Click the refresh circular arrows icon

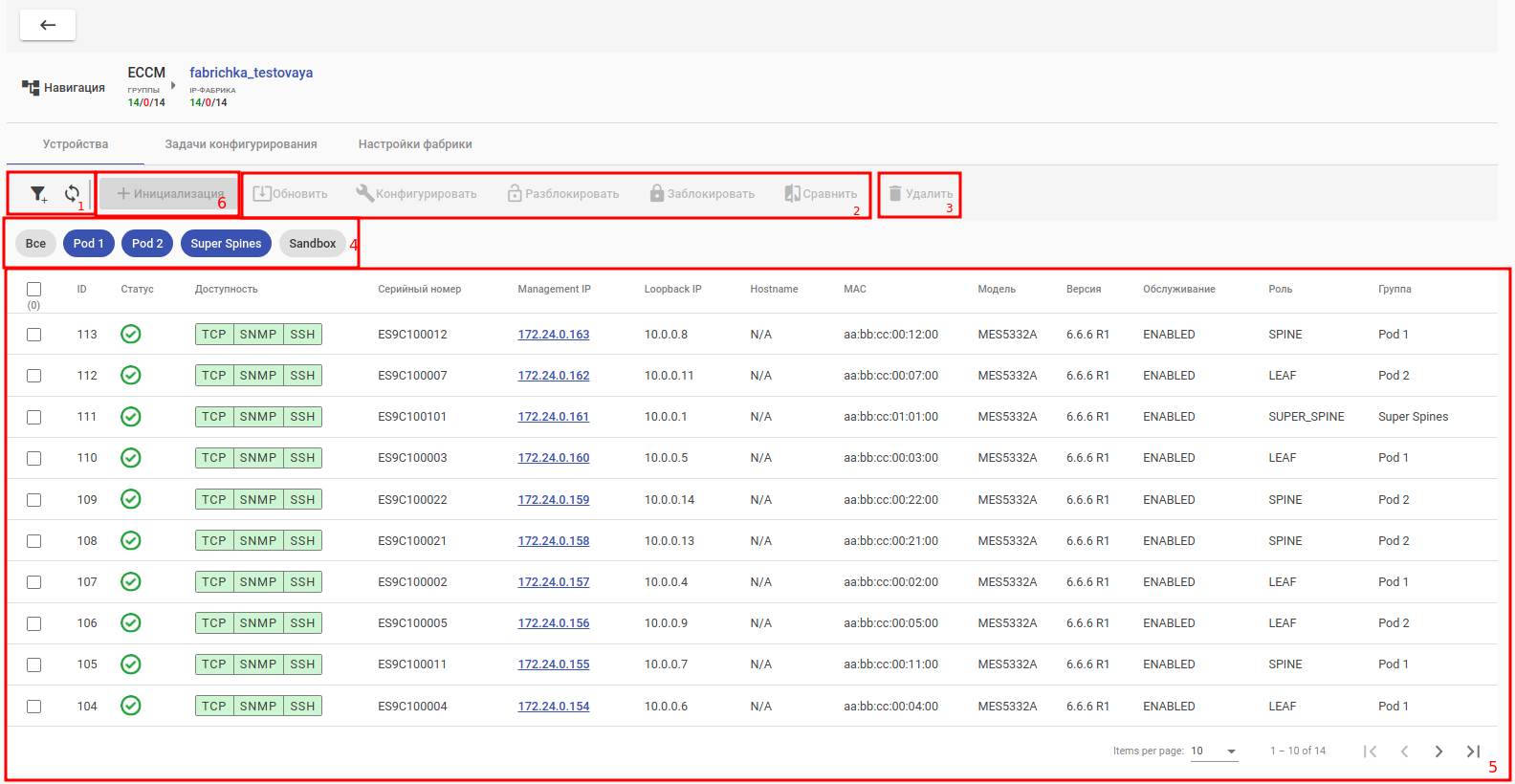point(72,194)
